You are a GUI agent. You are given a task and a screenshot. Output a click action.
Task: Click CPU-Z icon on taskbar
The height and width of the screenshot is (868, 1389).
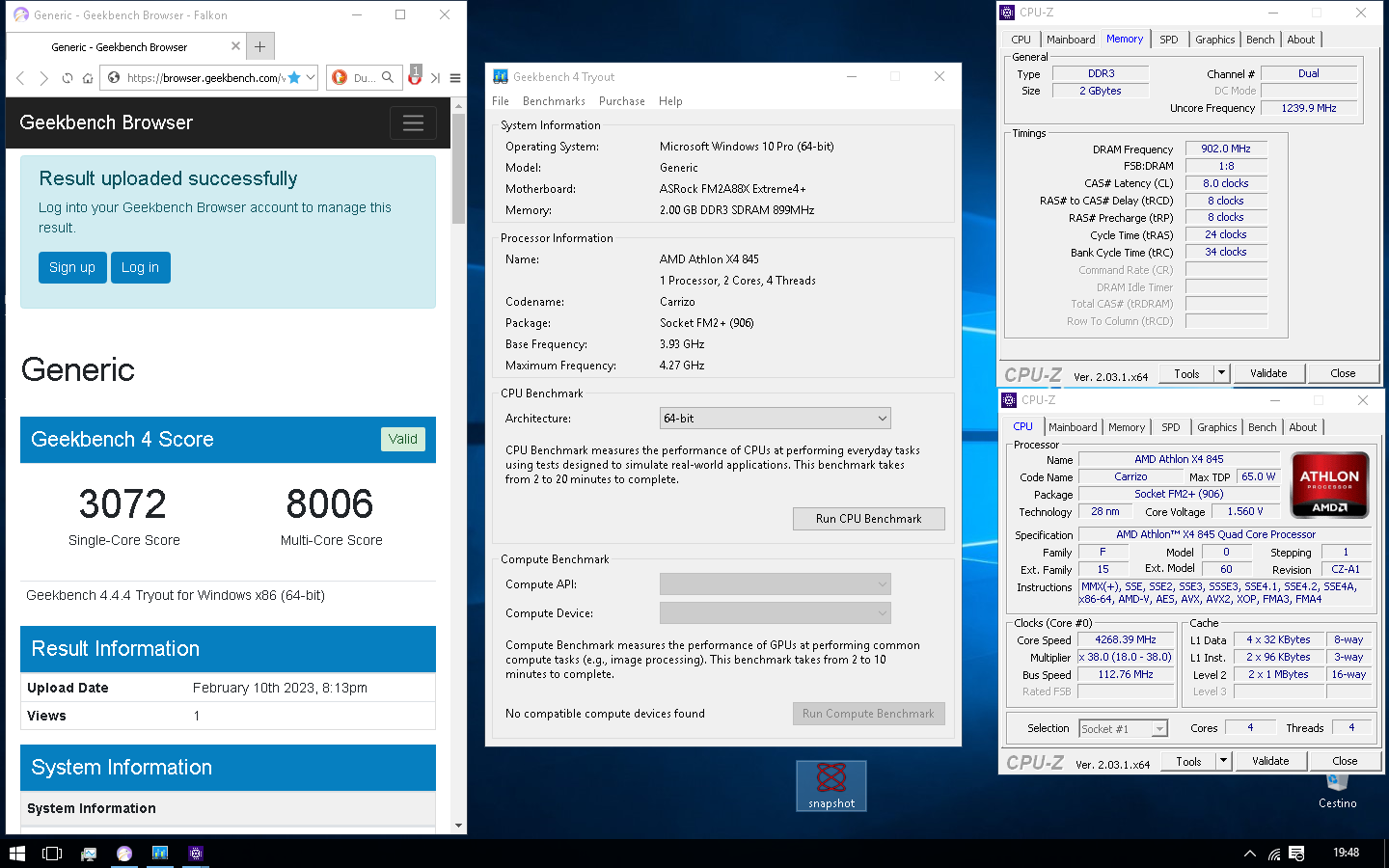[x=196, y=853]
